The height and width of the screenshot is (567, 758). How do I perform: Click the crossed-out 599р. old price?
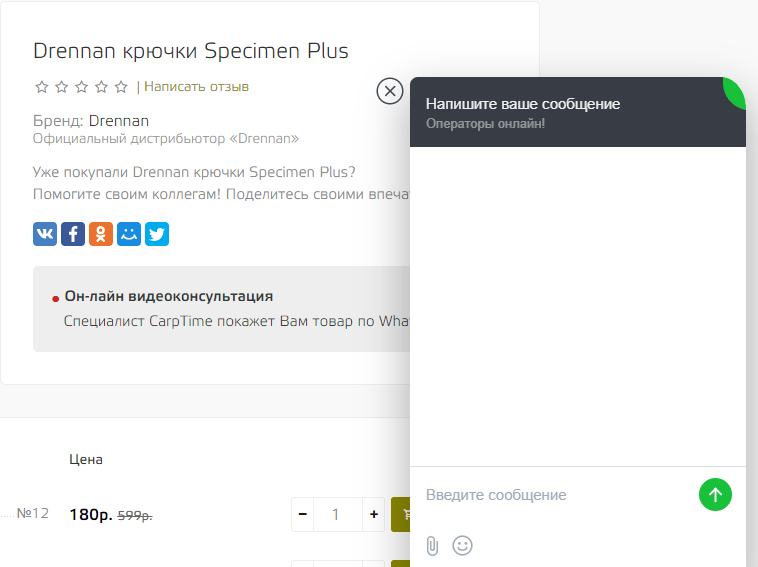pos(135,516)
